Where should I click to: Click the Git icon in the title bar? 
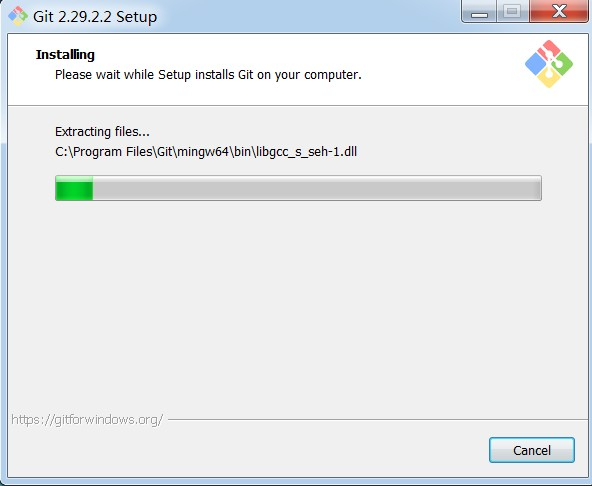click(18, 16)
